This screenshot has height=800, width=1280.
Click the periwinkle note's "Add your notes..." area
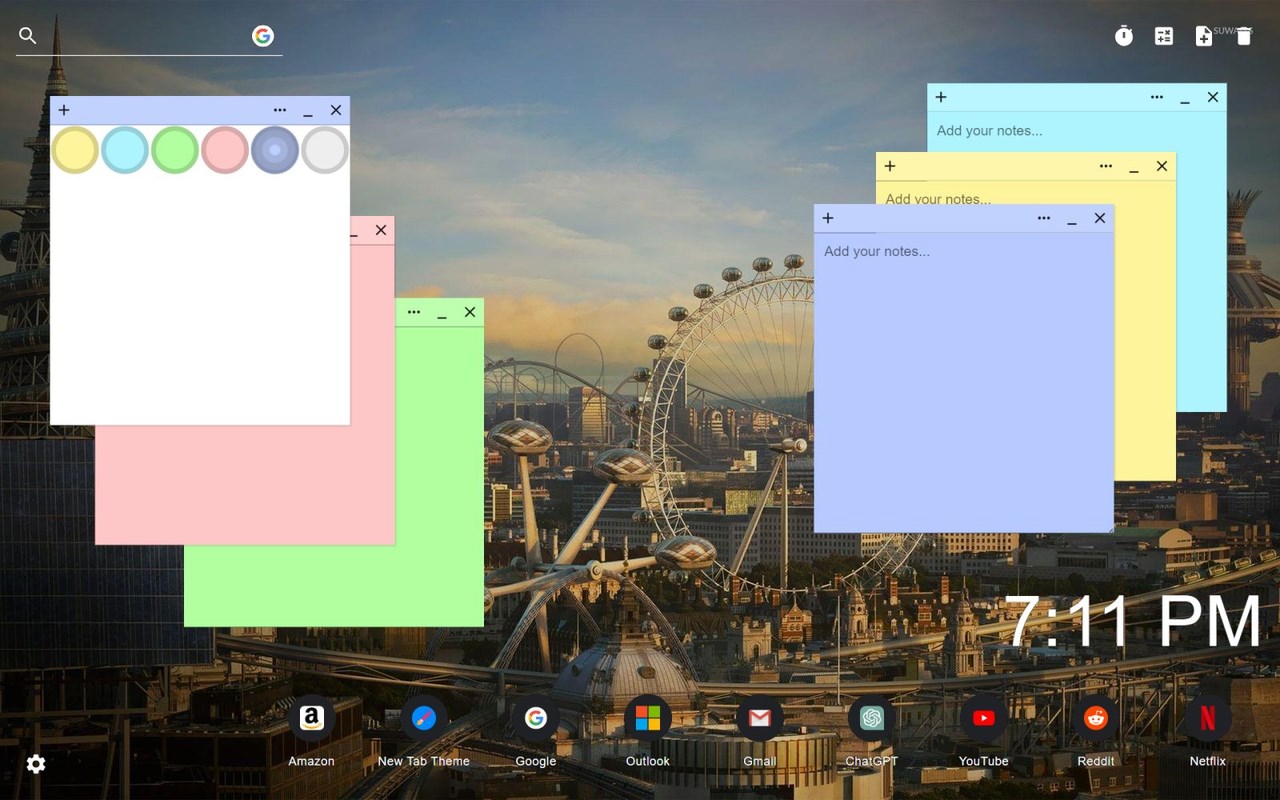coord(964,382)
